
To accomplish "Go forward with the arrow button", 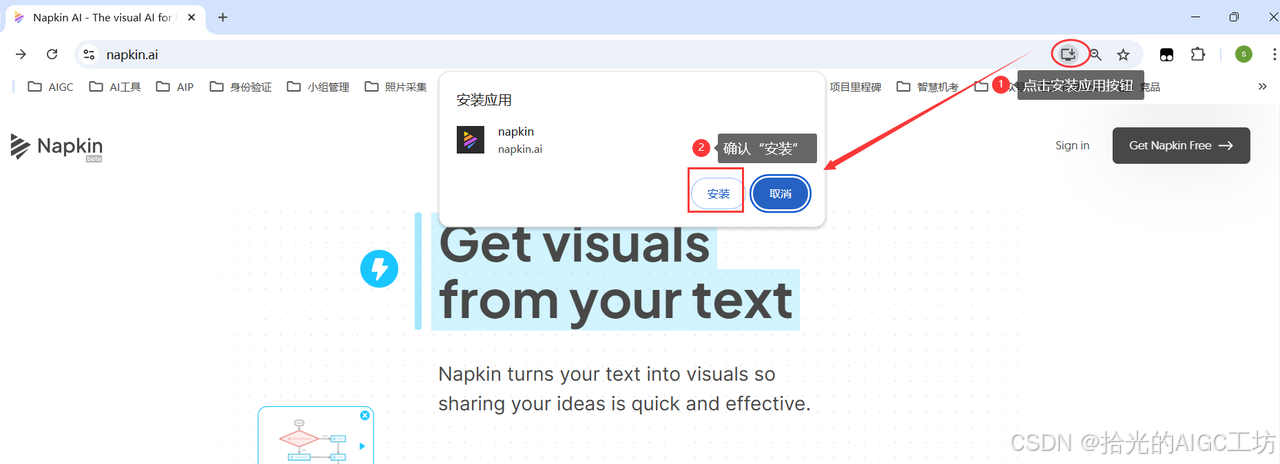I will pos(21,55).
